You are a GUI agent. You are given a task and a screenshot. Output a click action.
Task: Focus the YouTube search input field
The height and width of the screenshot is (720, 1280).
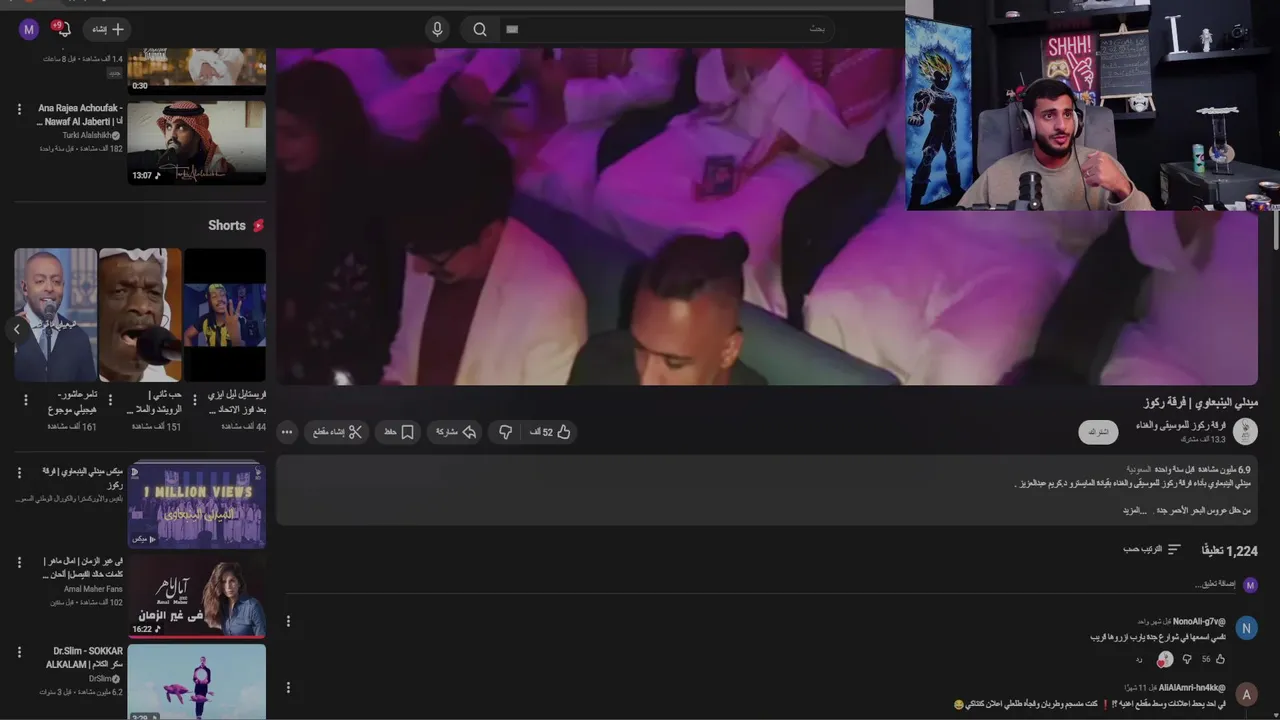click(666, 29)
